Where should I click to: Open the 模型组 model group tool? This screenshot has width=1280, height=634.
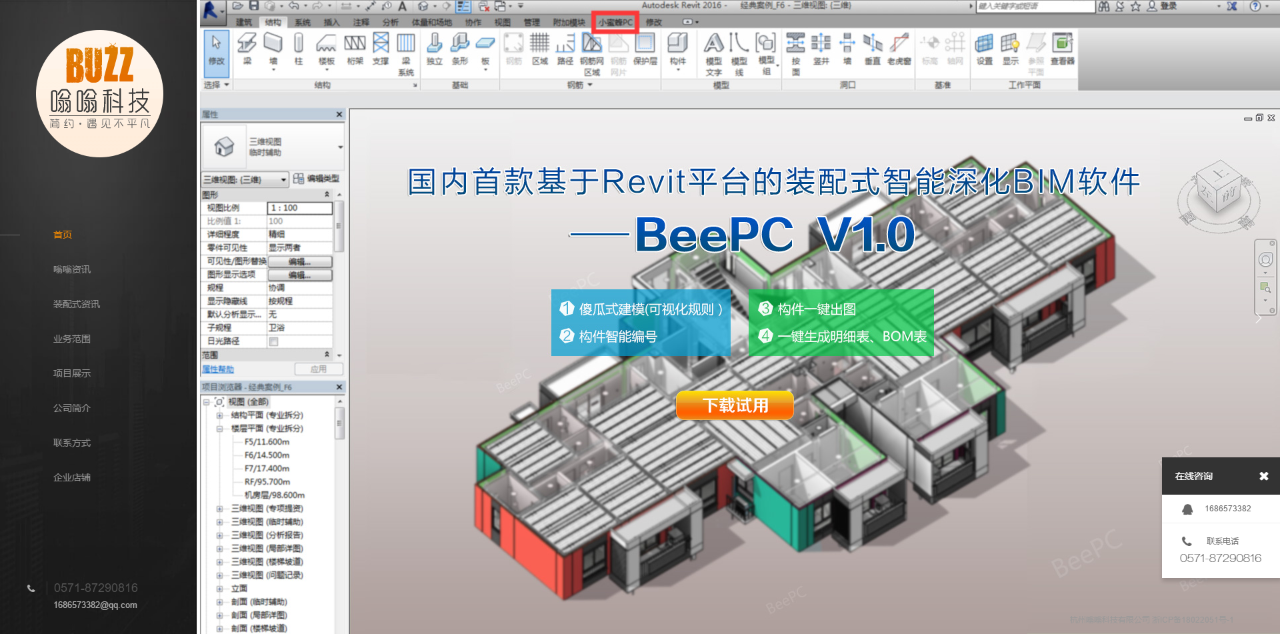pos(766,54)
